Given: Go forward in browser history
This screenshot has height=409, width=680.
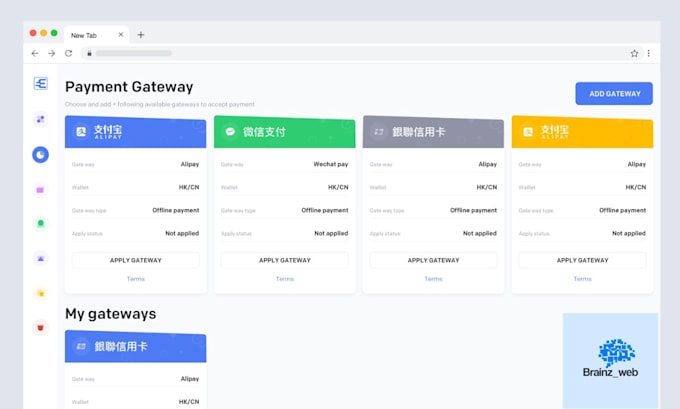Looking at the screenshot, I should tap(52, 53).
